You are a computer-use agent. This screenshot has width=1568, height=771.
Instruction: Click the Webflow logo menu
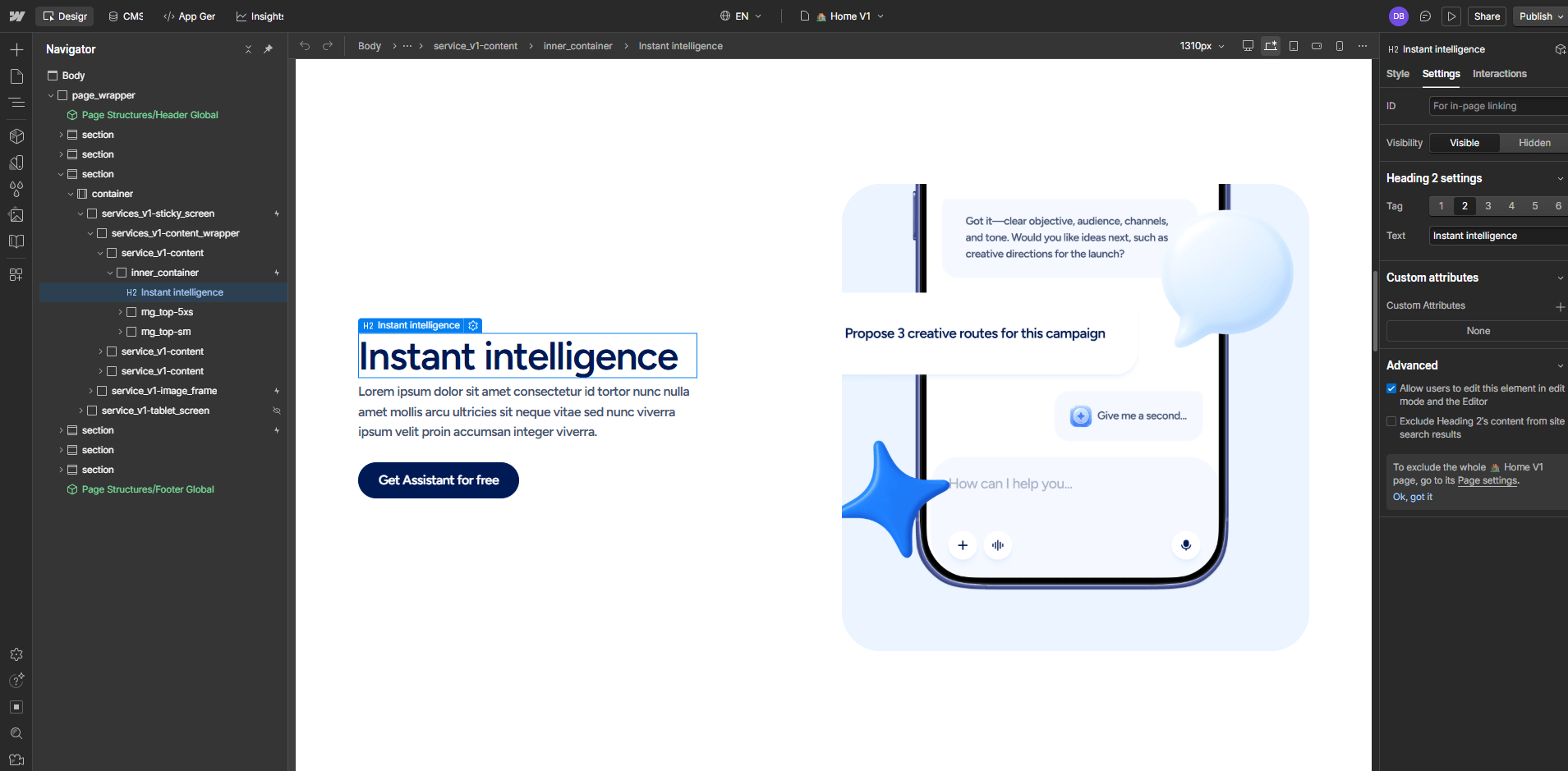click(16, 16)
